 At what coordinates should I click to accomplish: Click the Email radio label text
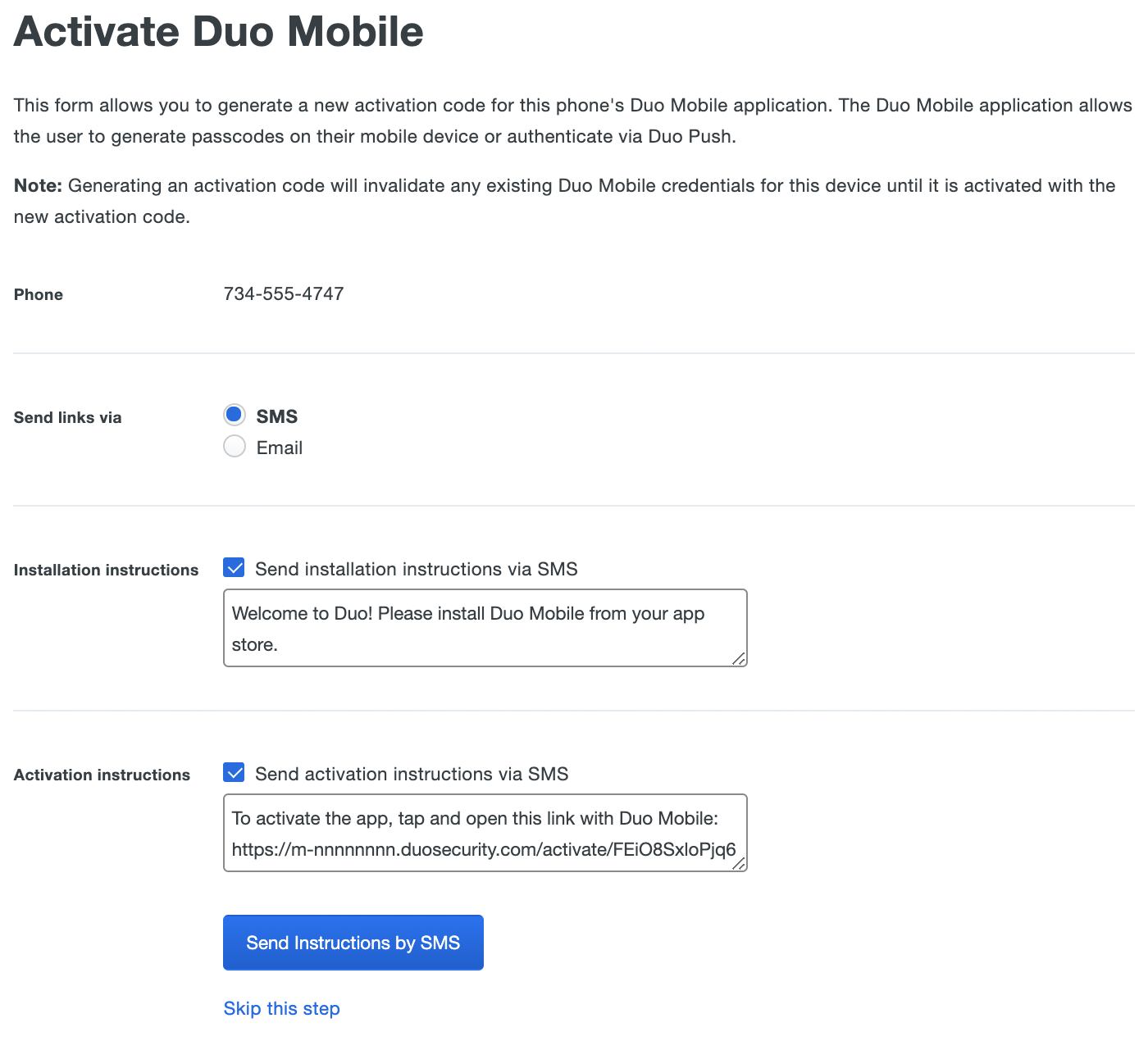pyautogui.click(x=279, y=448)
